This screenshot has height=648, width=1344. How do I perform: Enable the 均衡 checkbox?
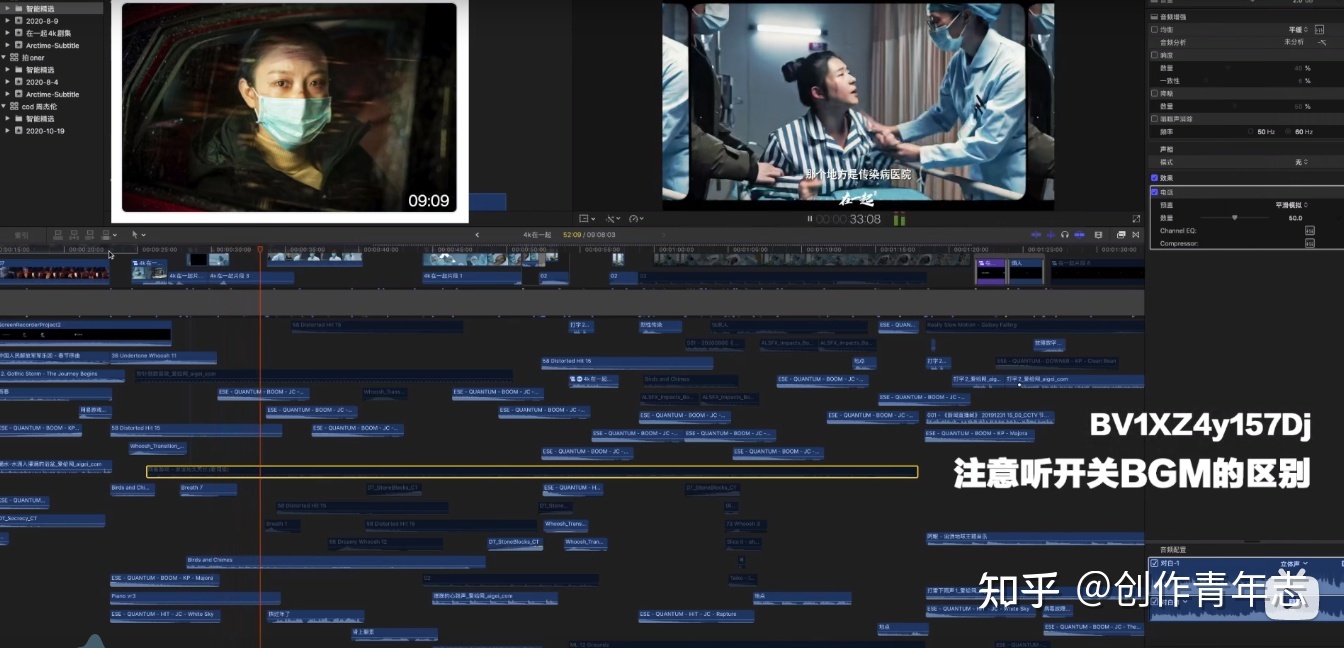pos(1155,30)
